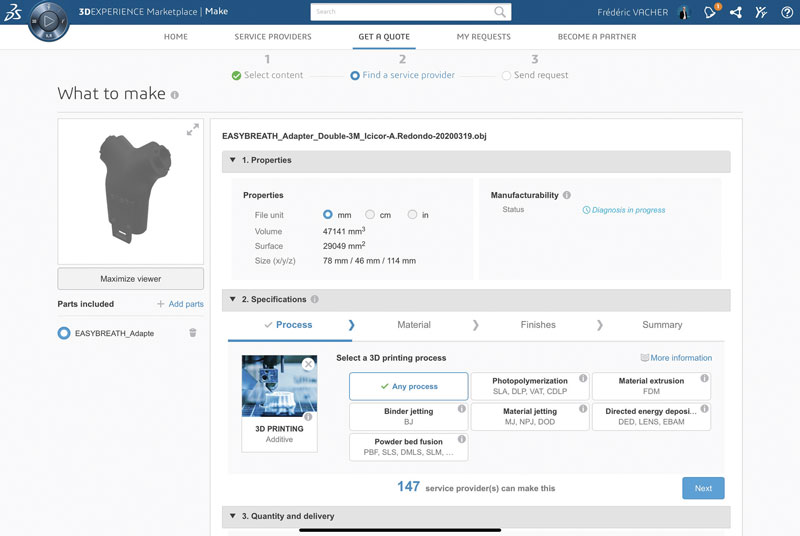
Task: Click Diagnosis in progress status
Action: tap(623, 210)
